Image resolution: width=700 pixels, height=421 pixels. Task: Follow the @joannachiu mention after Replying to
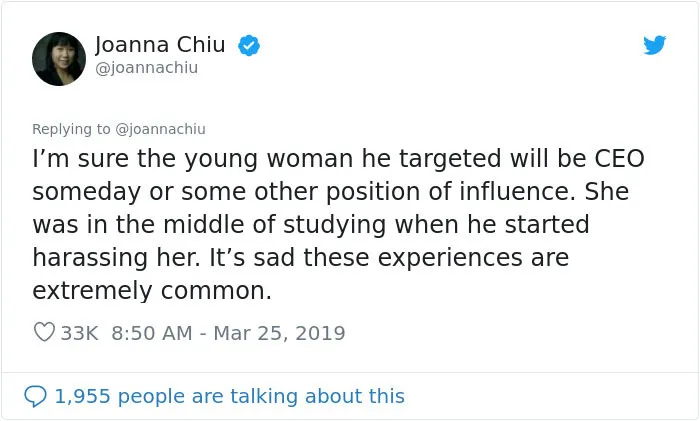[160, 129]
